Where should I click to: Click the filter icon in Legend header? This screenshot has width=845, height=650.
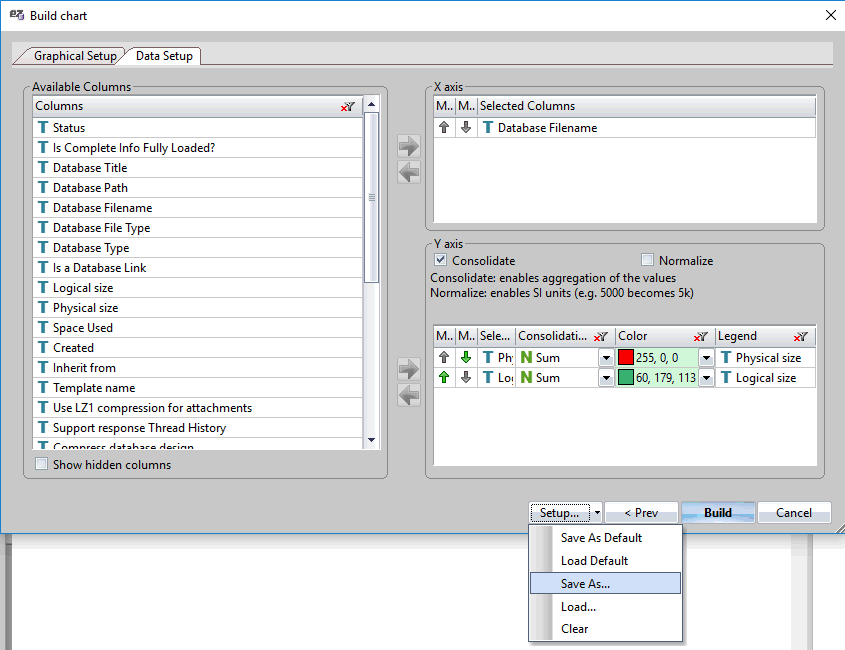pos(801,337)
